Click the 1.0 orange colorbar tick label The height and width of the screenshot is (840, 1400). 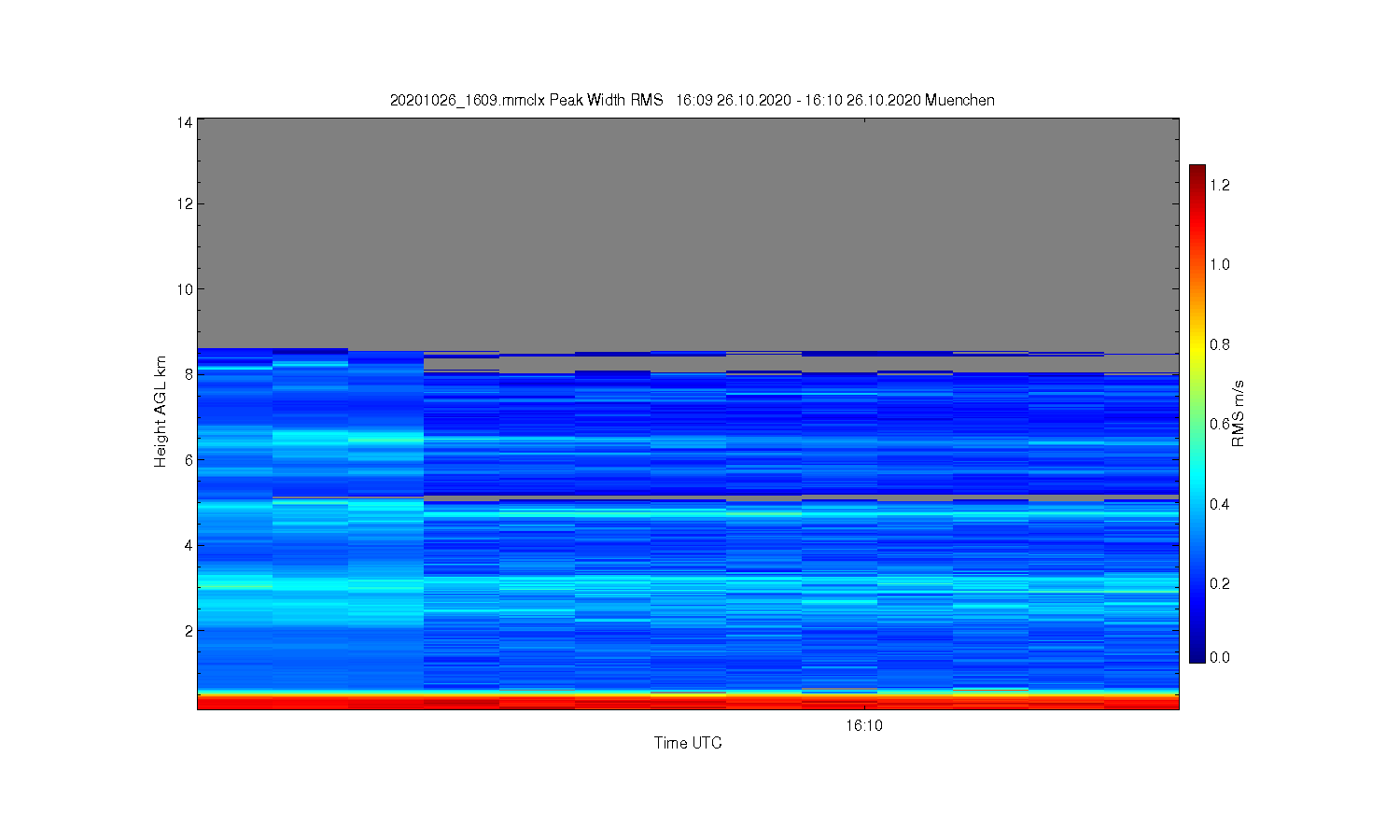[x=1220, y=264]
